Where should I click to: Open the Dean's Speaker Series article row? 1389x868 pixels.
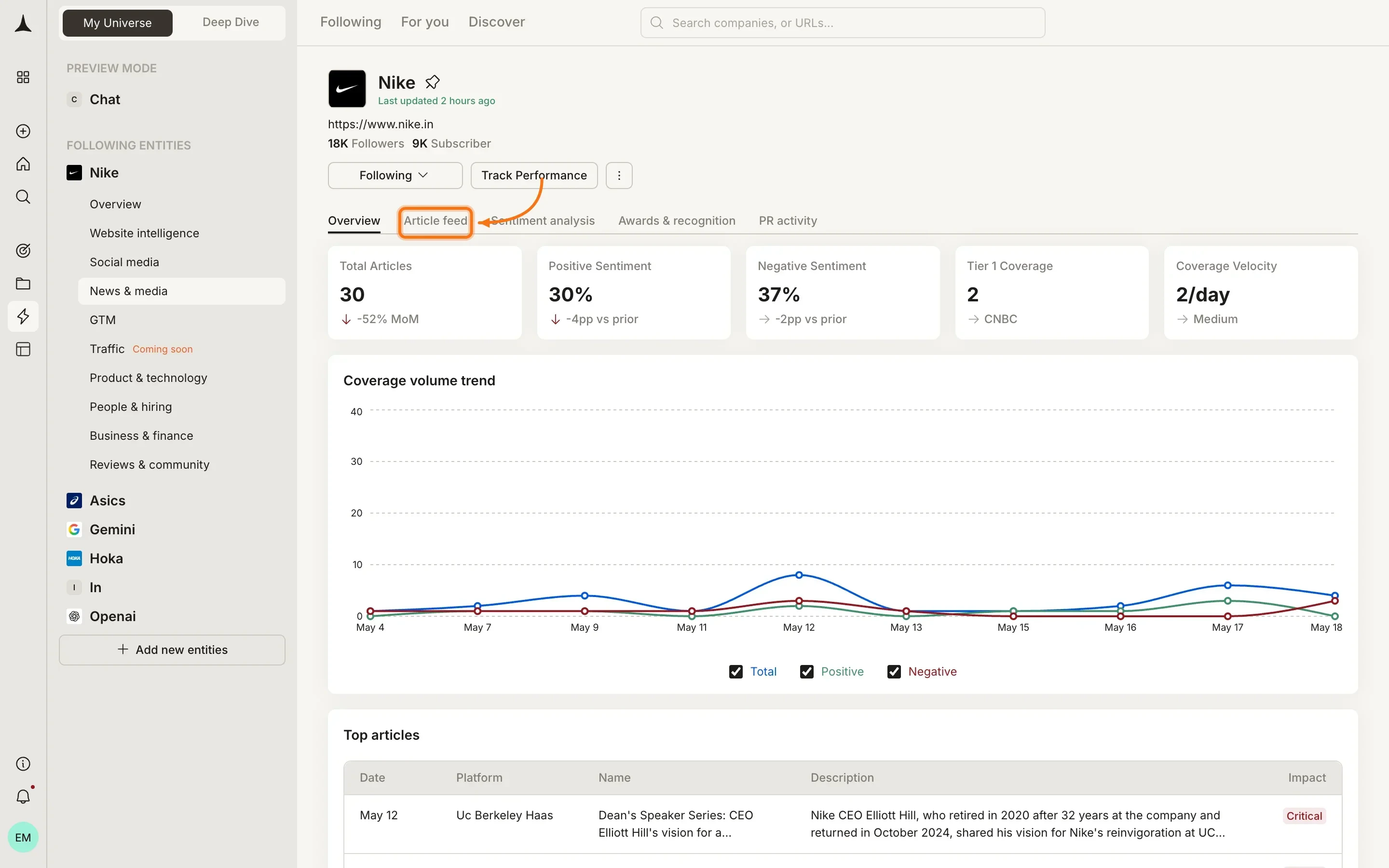coord(843,824)
